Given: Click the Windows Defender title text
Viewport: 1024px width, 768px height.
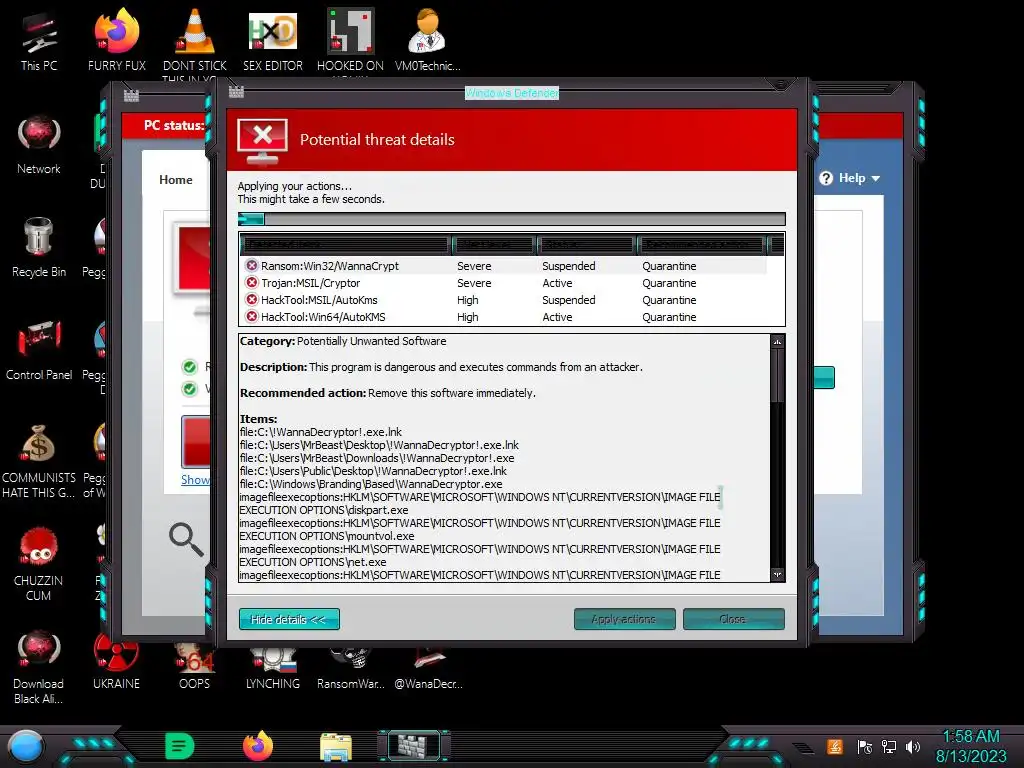Looking at the screenshot, I should [512, 93].
